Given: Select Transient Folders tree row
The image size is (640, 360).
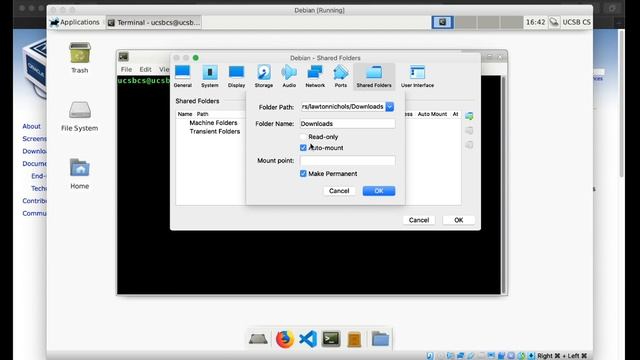Looking at the screenshot, I should tap(215, 131).
